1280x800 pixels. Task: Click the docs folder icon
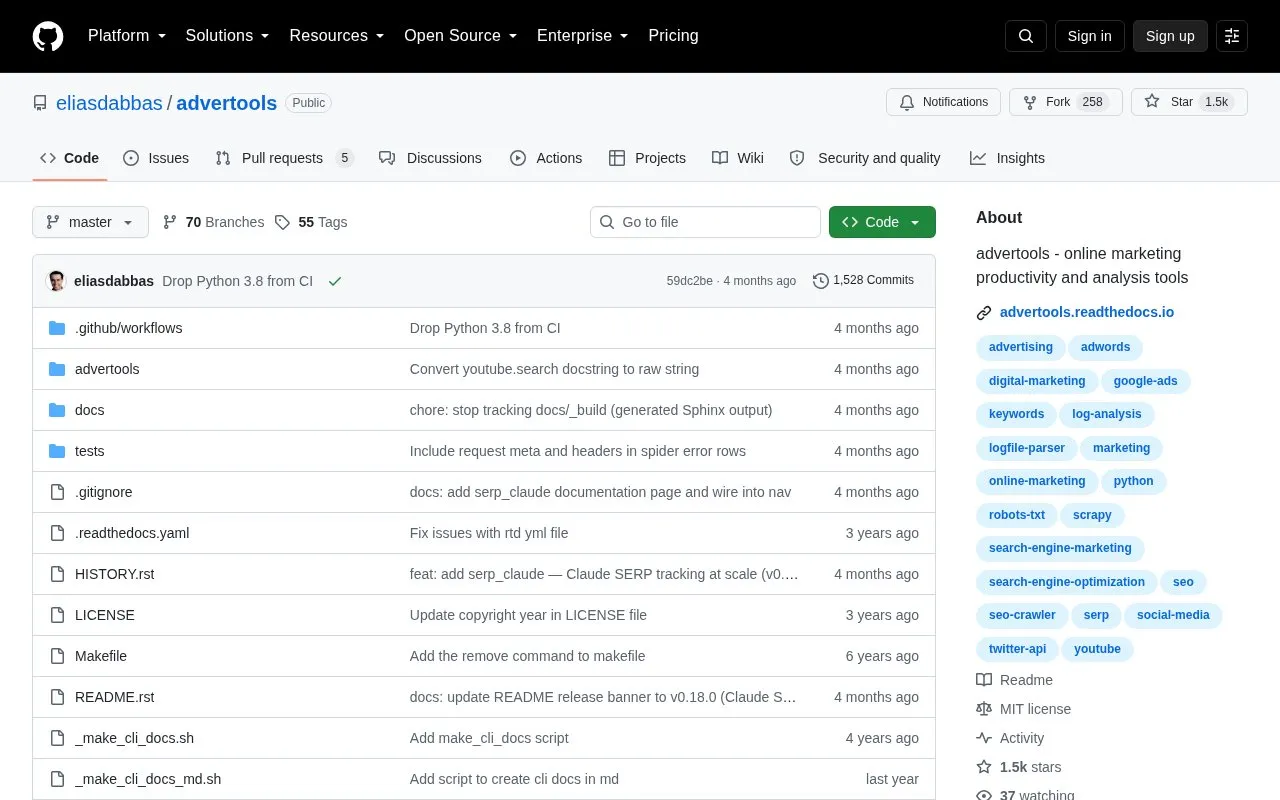(57, 410)
